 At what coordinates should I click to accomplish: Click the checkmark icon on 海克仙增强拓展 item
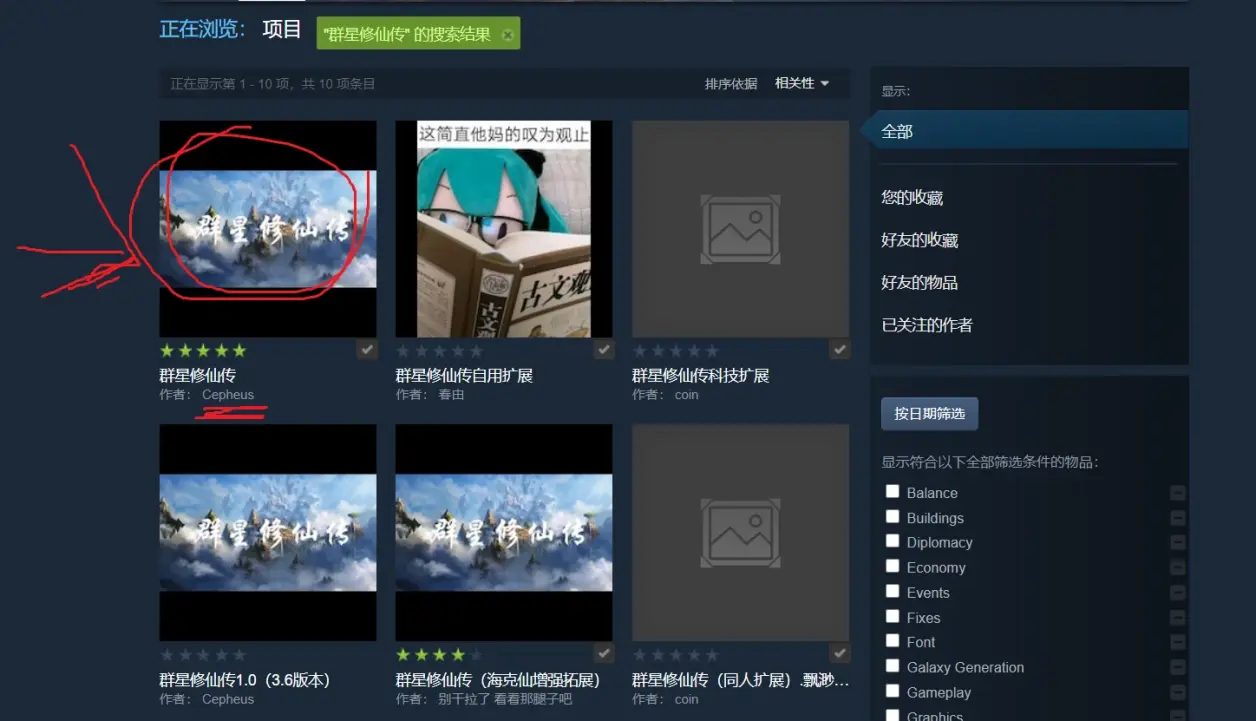(603, 654)
